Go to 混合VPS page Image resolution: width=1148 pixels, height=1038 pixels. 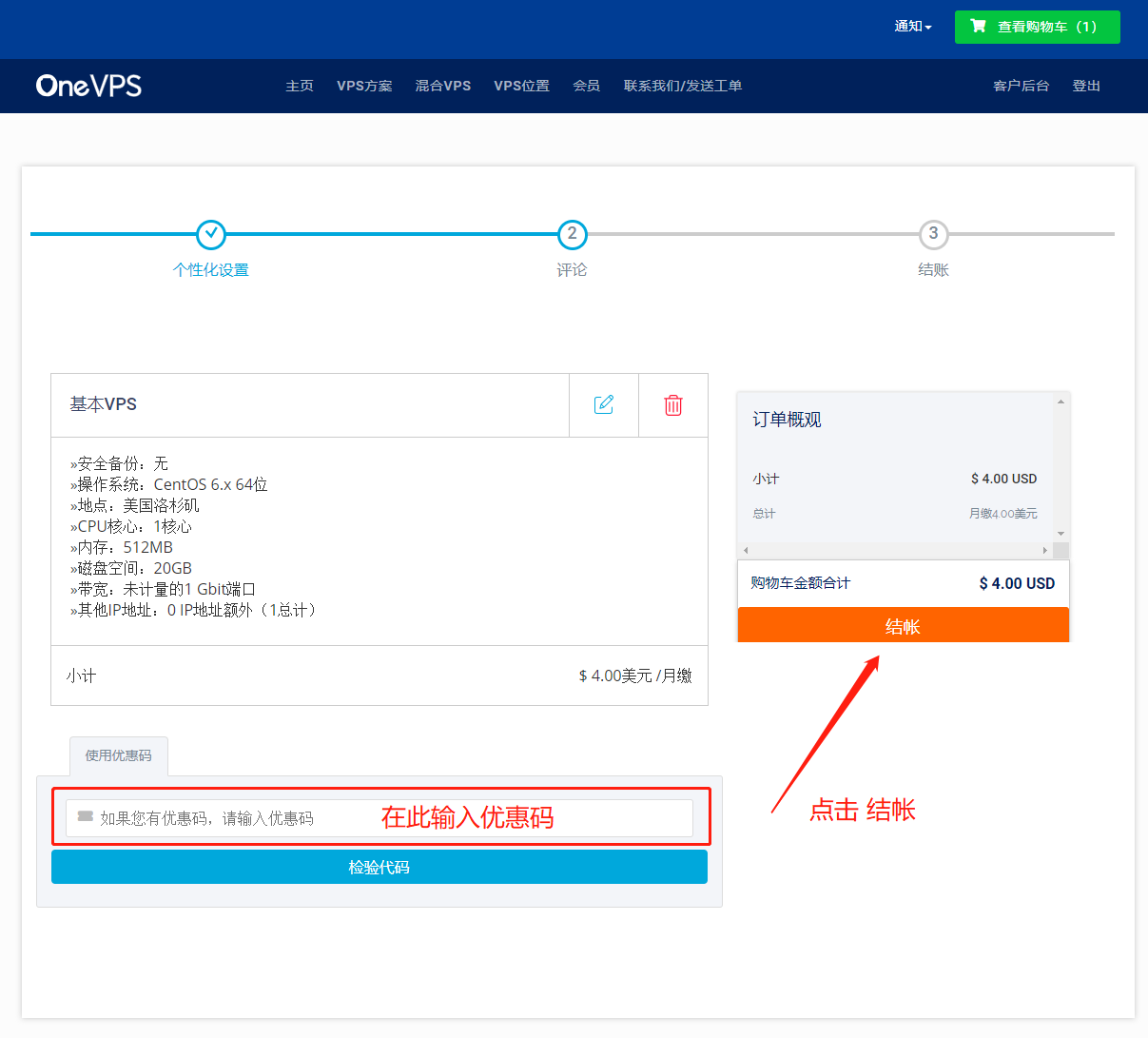[x=442, y=86]
